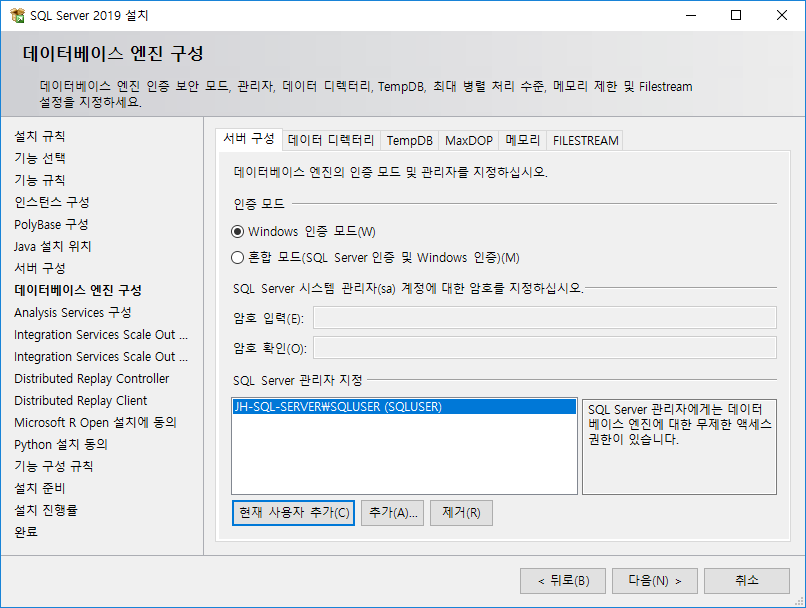Viewport: 806px width, 608px height.
Task: Click 기능 규칙 step in sidebar
Action: 40,180
